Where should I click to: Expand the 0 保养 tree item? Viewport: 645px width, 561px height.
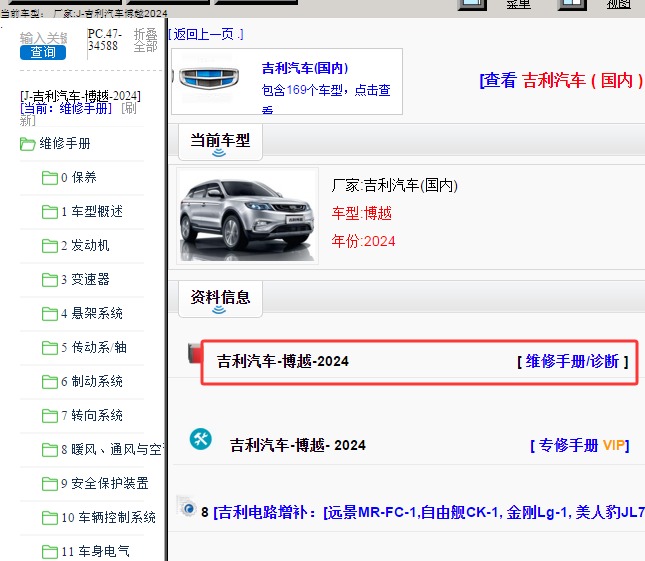79,178
